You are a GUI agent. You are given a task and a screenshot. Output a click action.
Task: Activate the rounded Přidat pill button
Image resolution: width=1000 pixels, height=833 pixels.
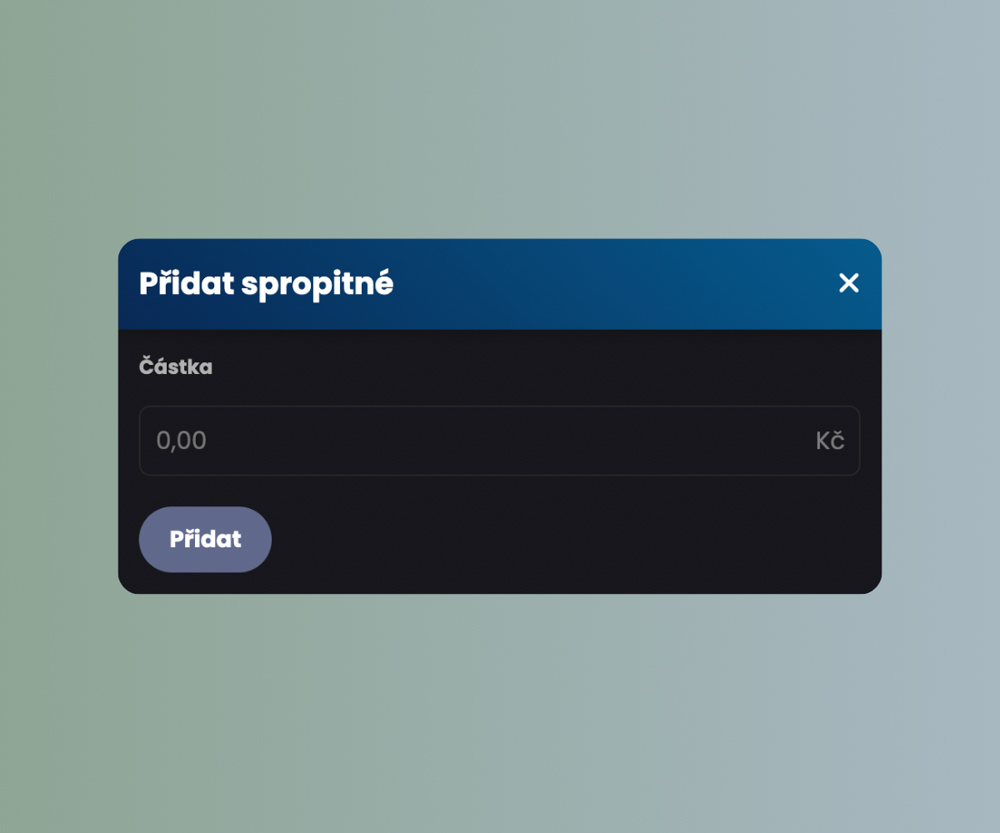coord(205,539)
